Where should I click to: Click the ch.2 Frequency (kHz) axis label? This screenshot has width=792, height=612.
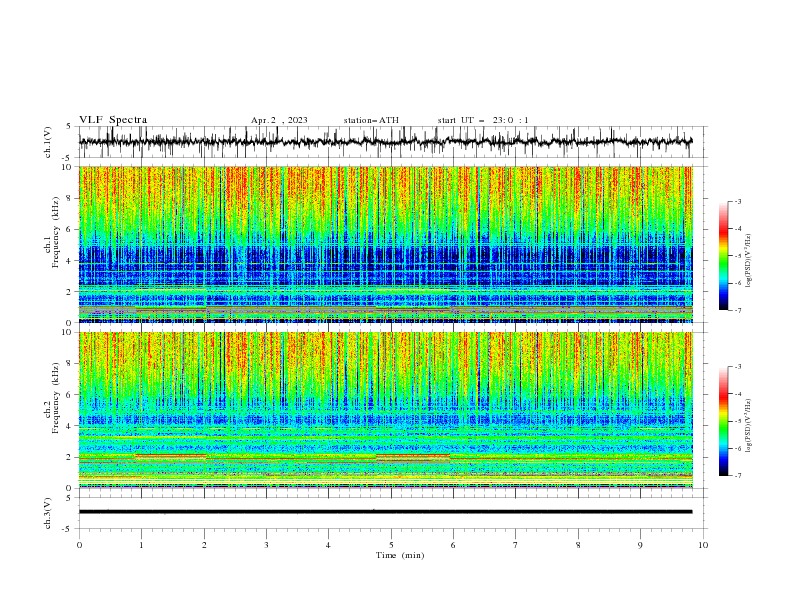(x=51, y=398)
